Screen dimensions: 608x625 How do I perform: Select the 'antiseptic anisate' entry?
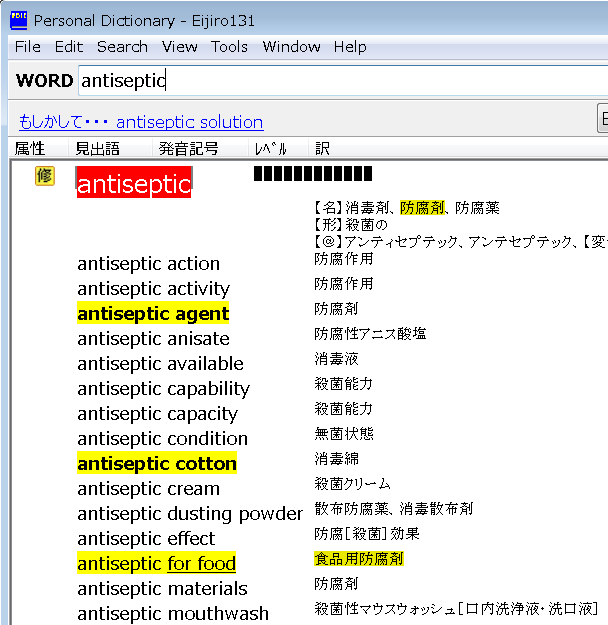coord(153,339)
